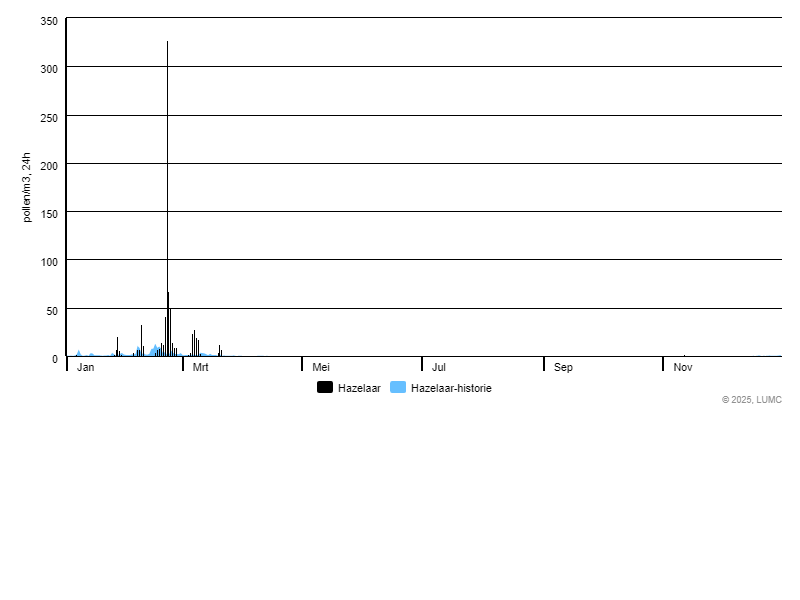Select the 200 y-axis tick label

point(49,165)
